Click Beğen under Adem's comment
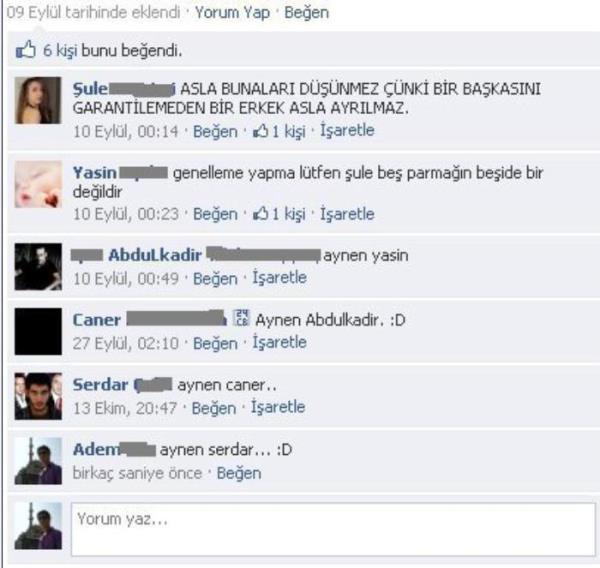Screen dimensions: 600x568 pyautogui.click(x=239, y=473)
